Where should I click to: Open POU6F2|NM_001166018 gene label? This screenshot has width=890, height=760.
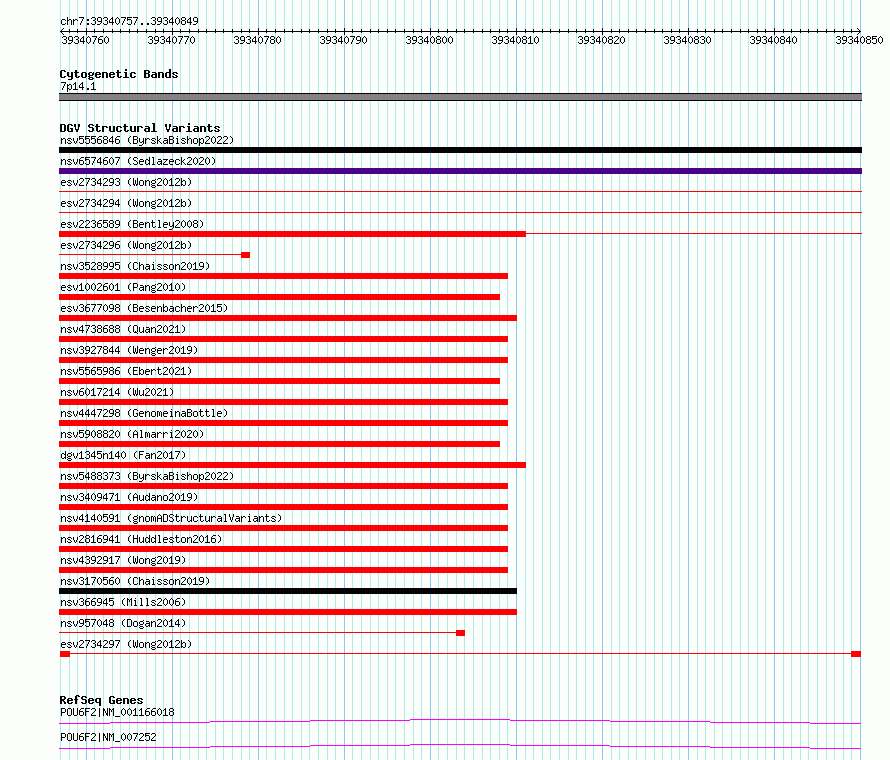tap(117, 712)
